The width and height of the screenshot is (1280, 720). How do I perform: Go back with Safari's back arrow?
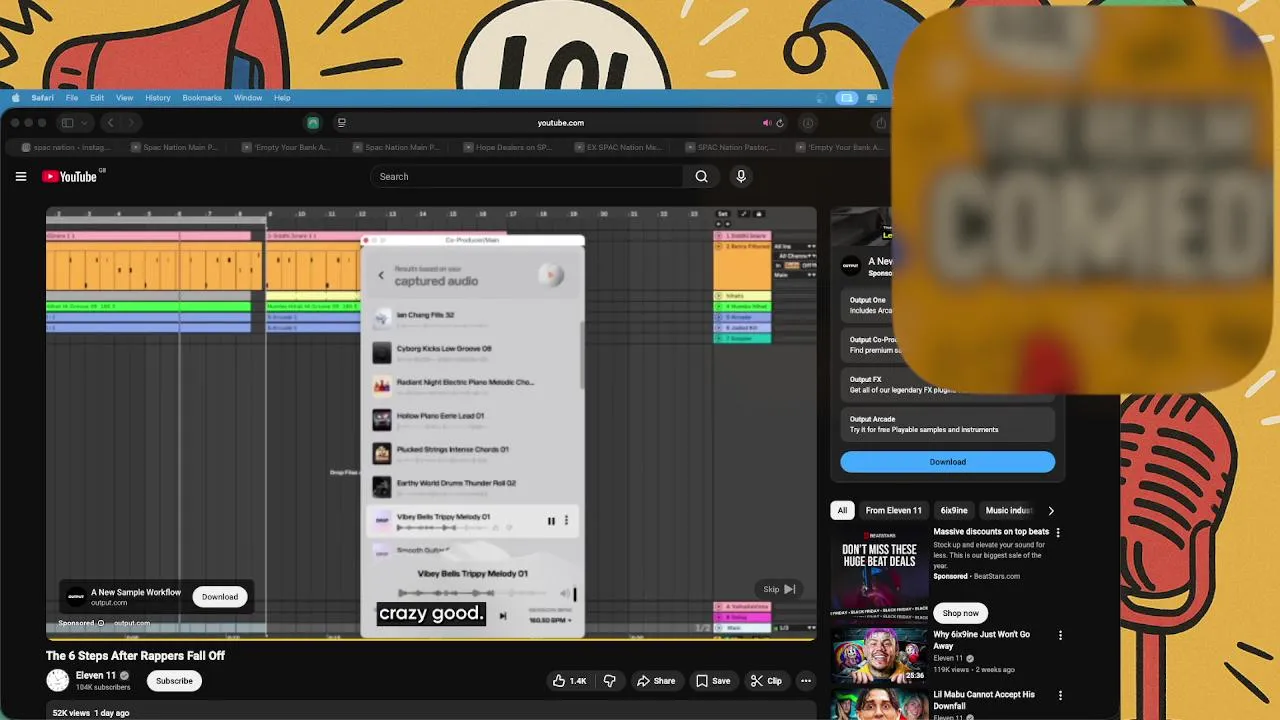pyautogui.click(x=110, y=123)
